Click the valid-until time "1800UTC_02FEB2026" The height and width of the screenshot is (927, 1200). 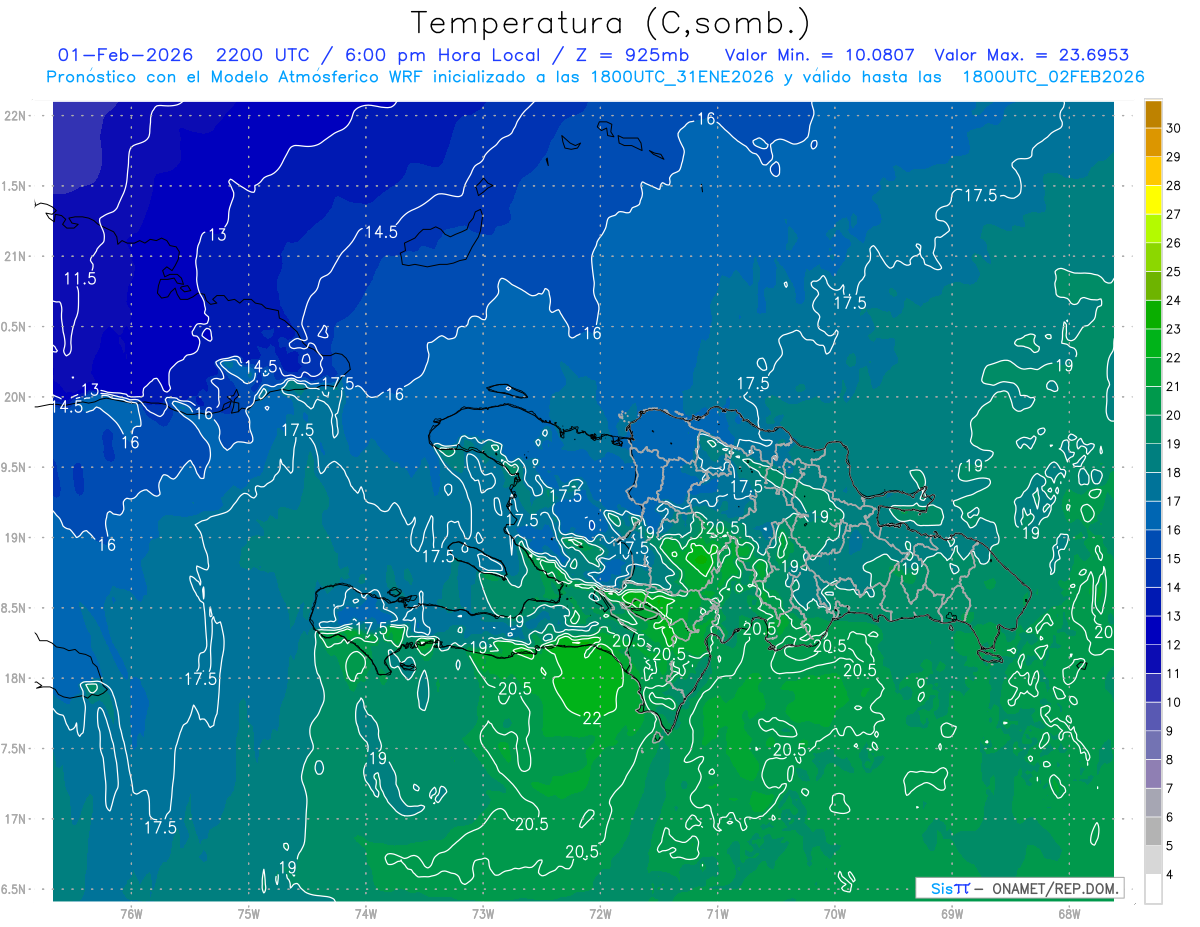(1053, 77)
